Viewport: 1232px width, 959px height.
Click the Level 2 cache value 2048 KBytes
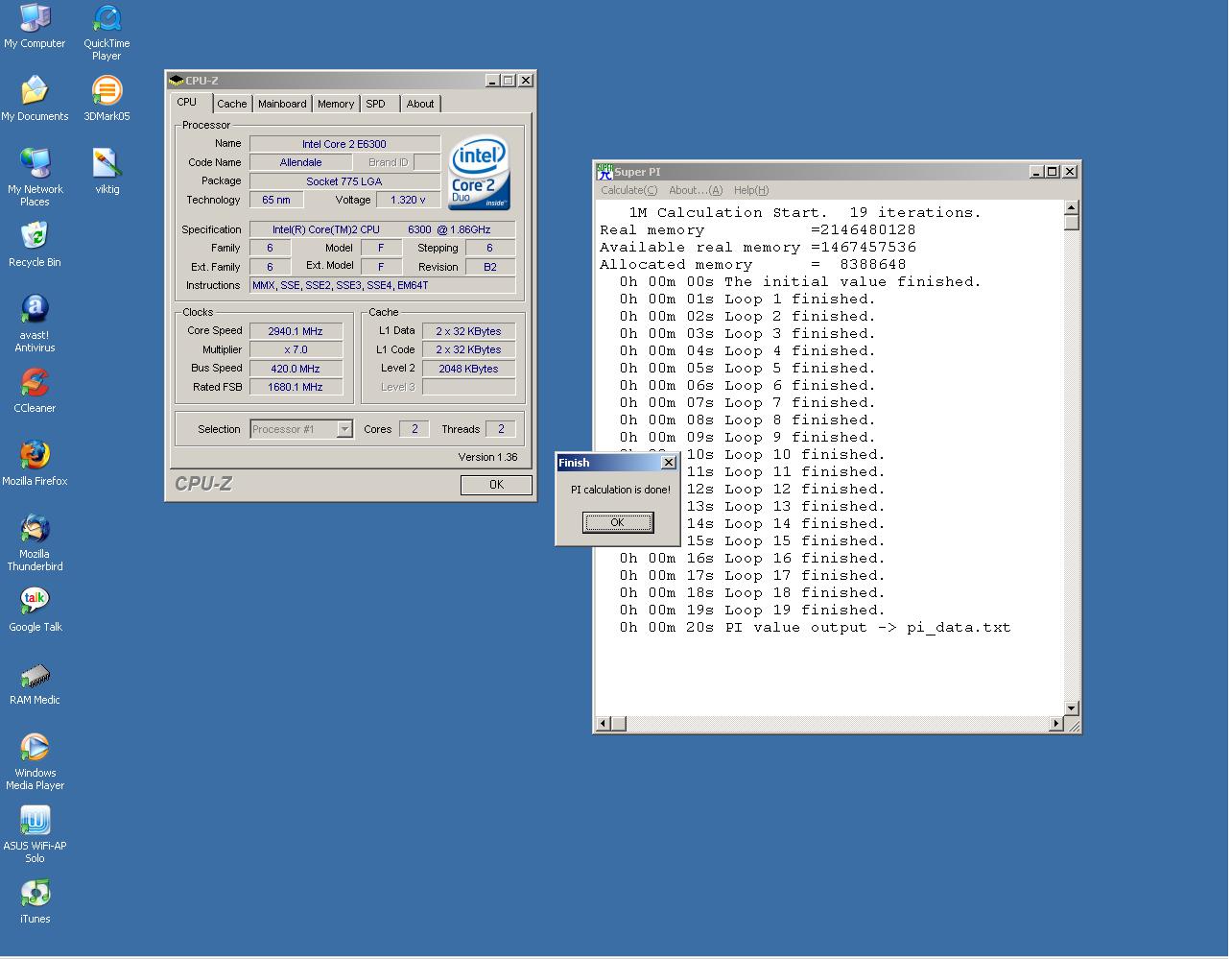tap(468, 369)
